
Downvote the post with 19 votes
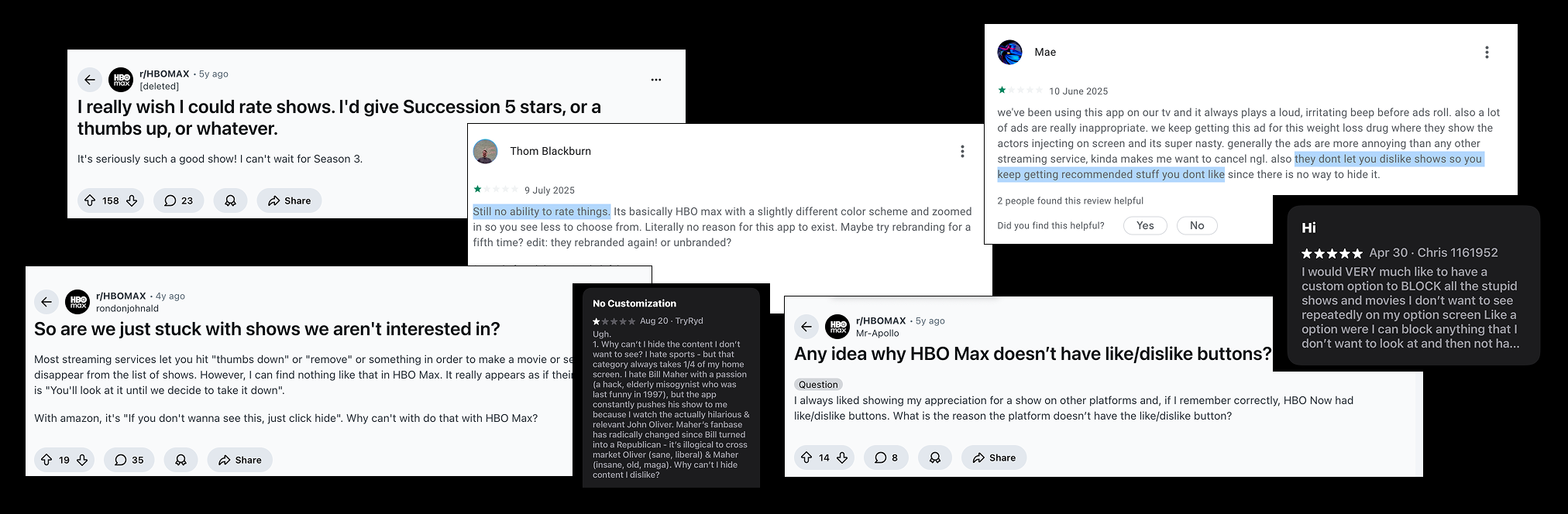click(82, 460)
